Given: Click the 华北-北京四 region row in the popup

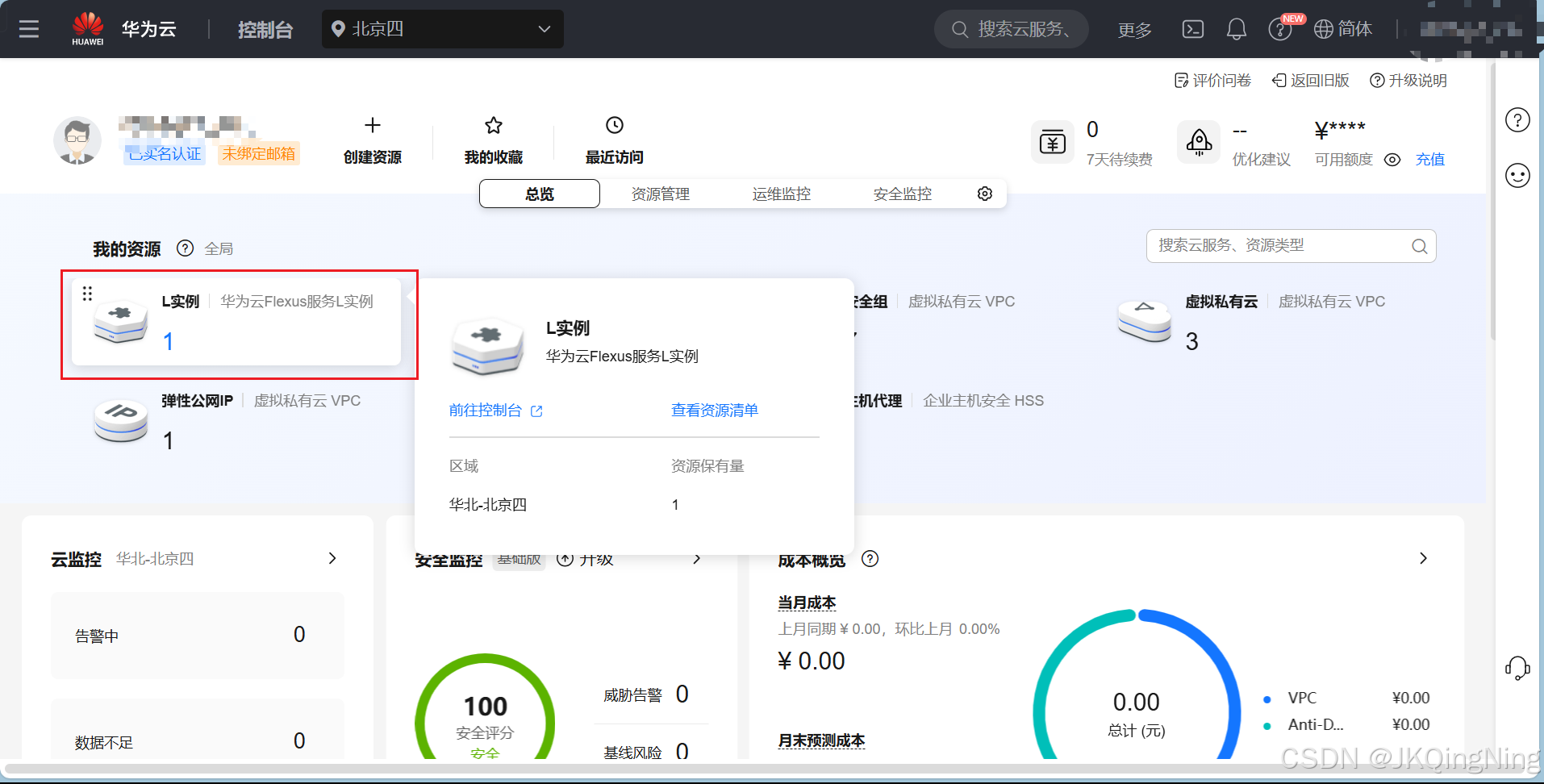Looking at the screenshot, I should pos(634,505).
